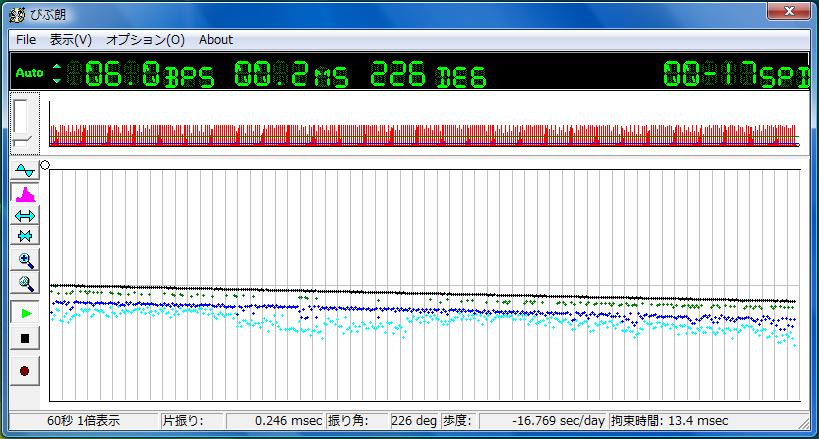
Task: Select the sine waveform view button
Action: (25, 170)
